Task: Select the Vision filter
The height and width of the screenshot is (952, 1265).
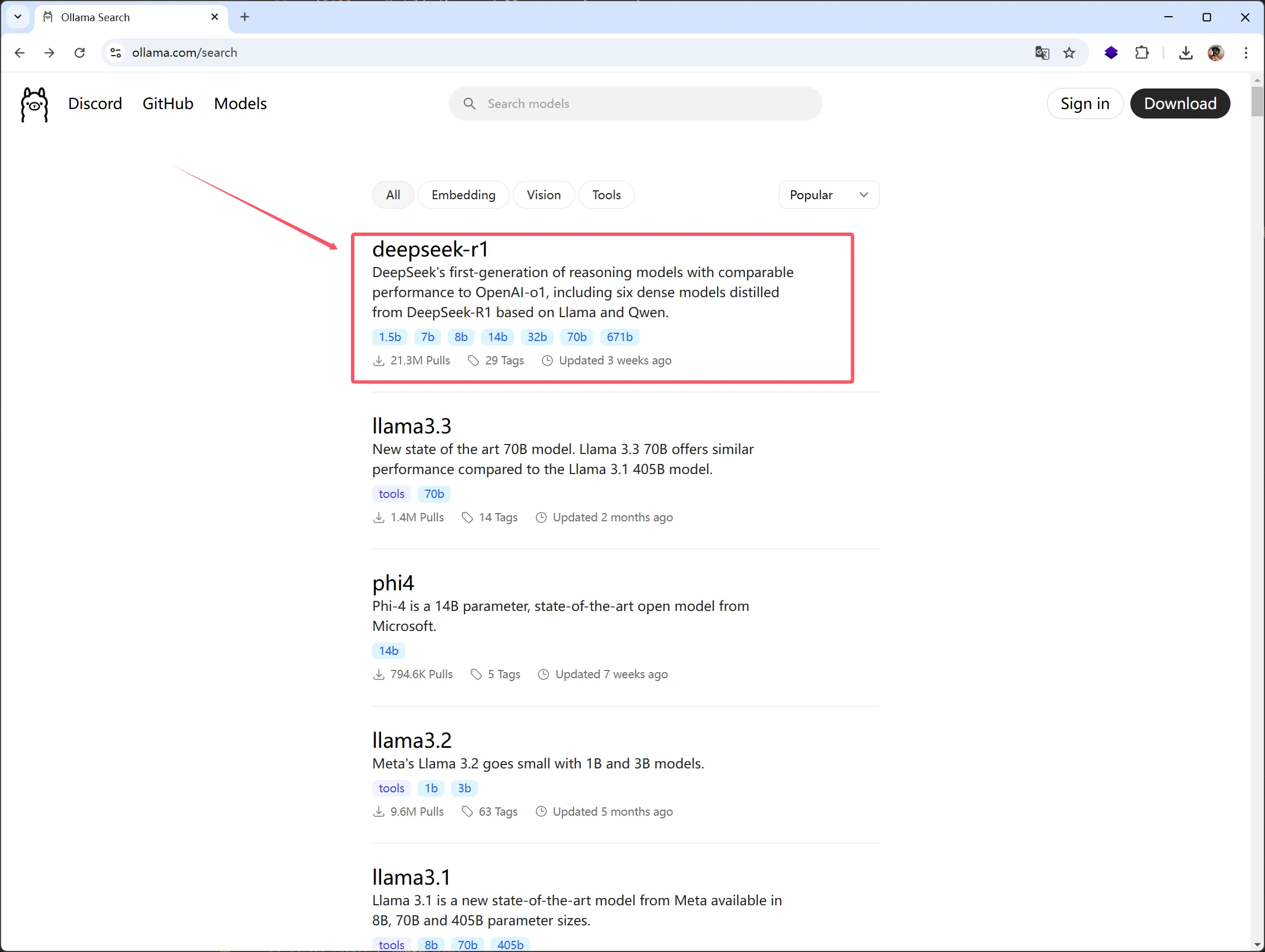Action: [543, 195]
